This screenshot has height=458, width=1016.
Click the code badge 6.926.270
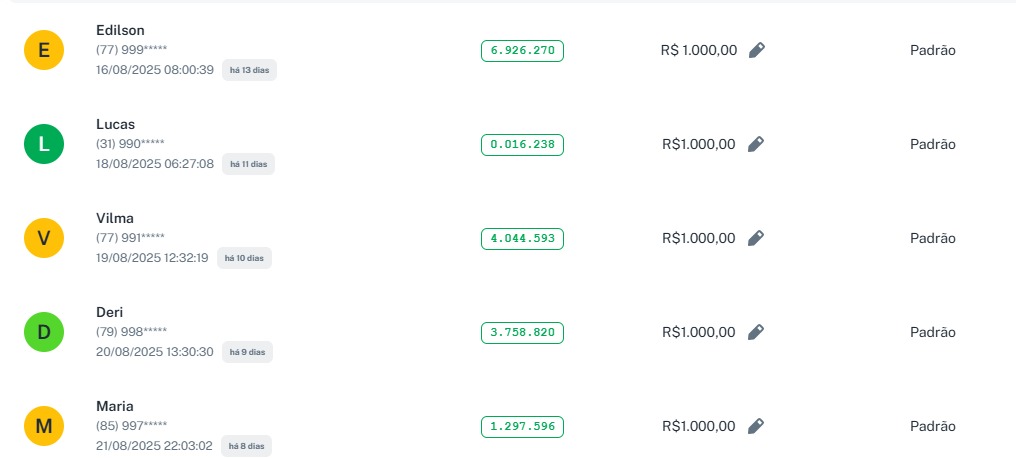(522, 50)
